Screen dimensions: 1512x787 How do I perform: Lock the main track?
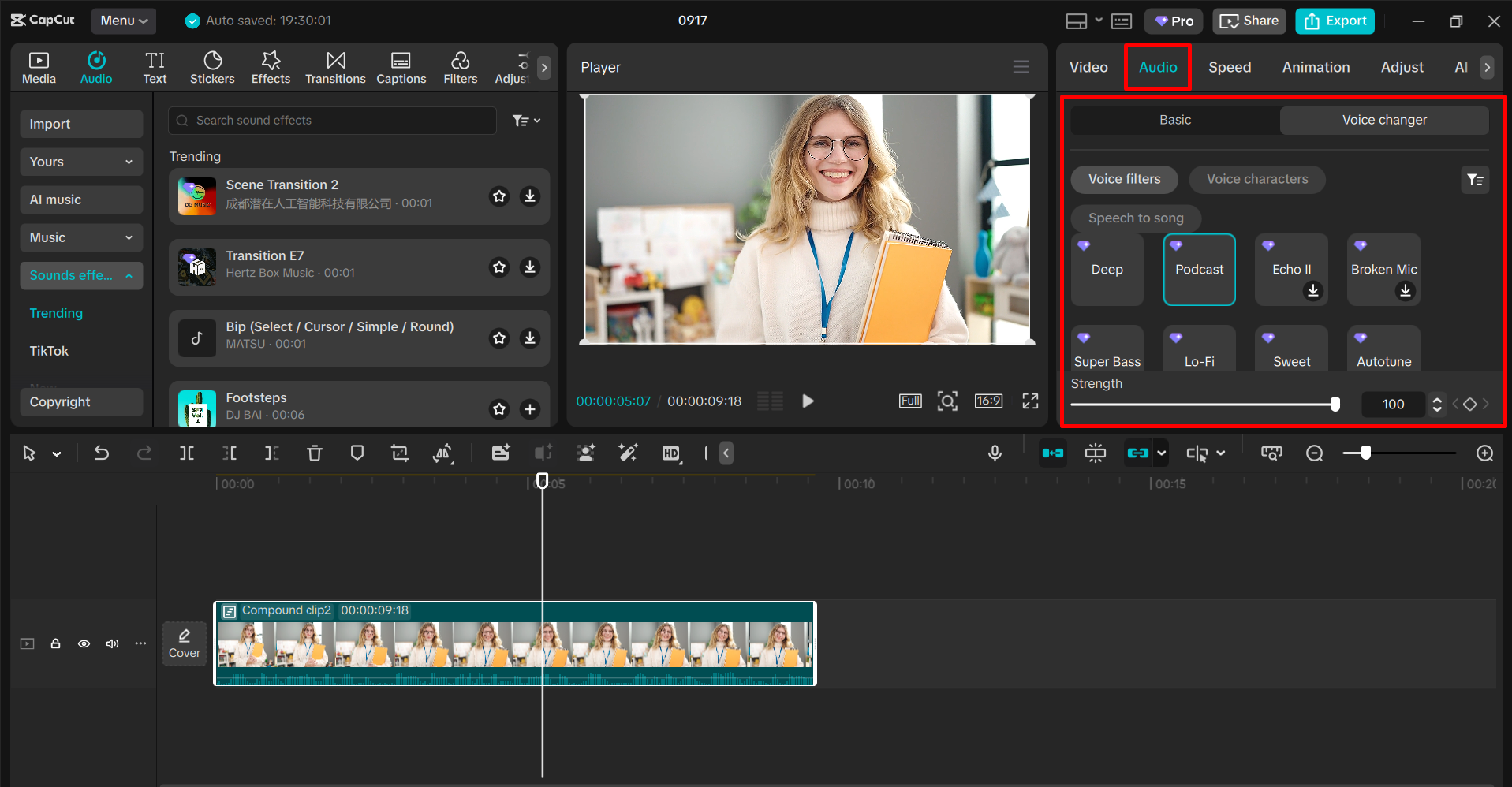[55, 643]
